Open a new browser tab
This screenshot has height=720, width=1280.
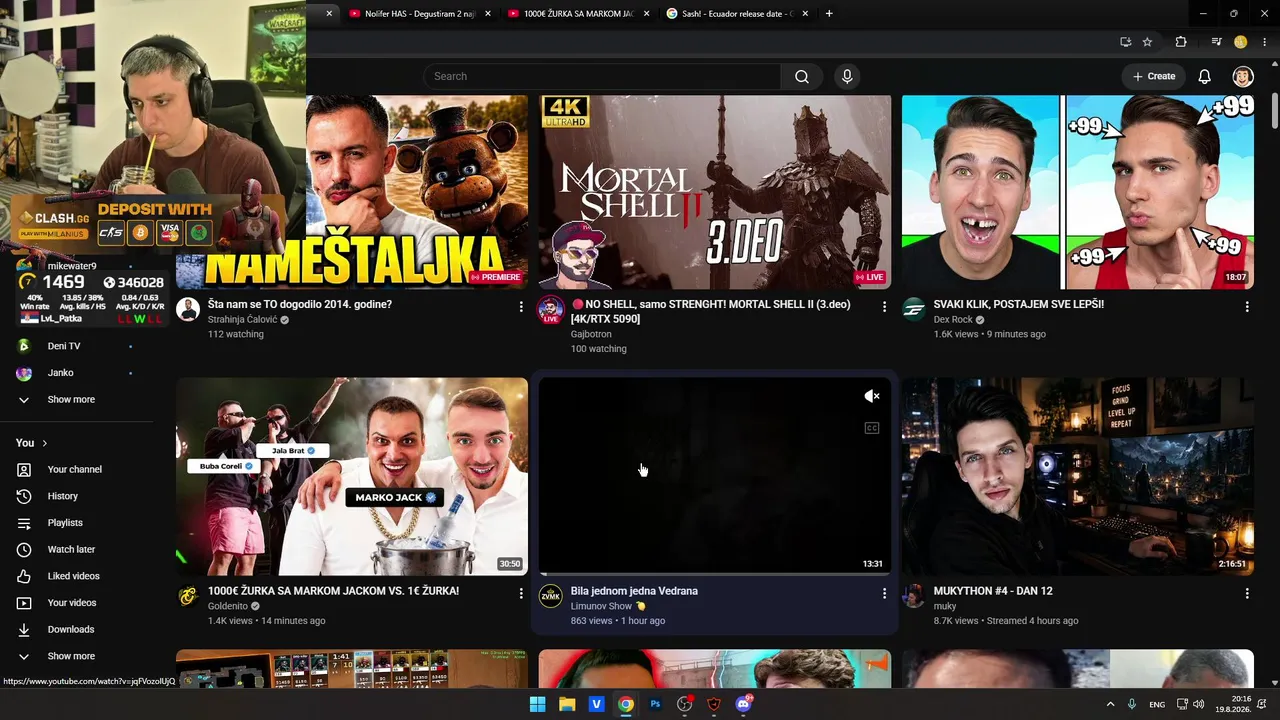click(x=829, y=14)
